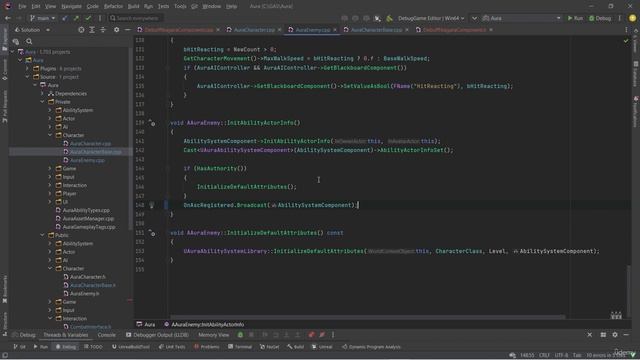Click the AAuraEnemy::InitAbilityActorInfo breadcrumb
This screenshot has width=640, height=360.
coord(204,324)
